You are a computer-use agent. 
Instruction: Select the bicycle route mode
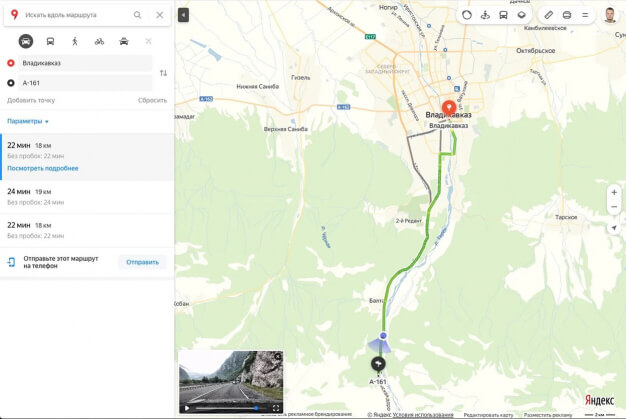(99, 41)
